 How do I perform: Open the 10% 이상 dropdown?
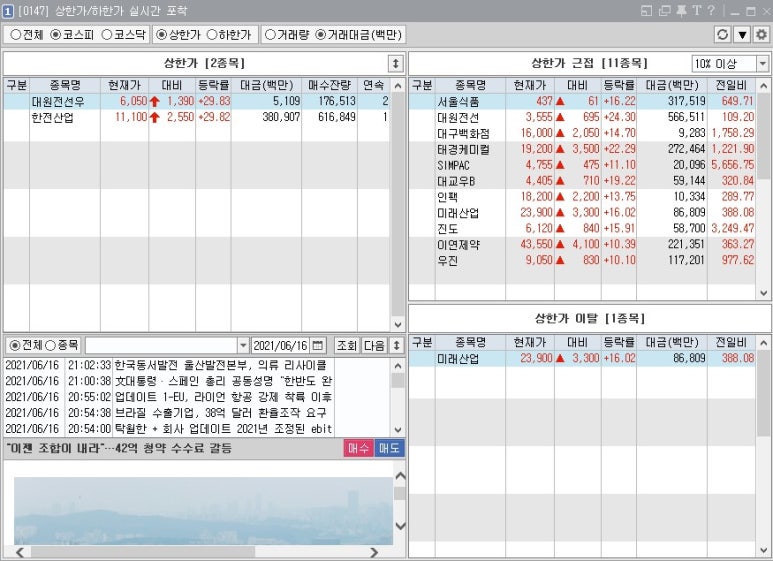coord(762,64)
